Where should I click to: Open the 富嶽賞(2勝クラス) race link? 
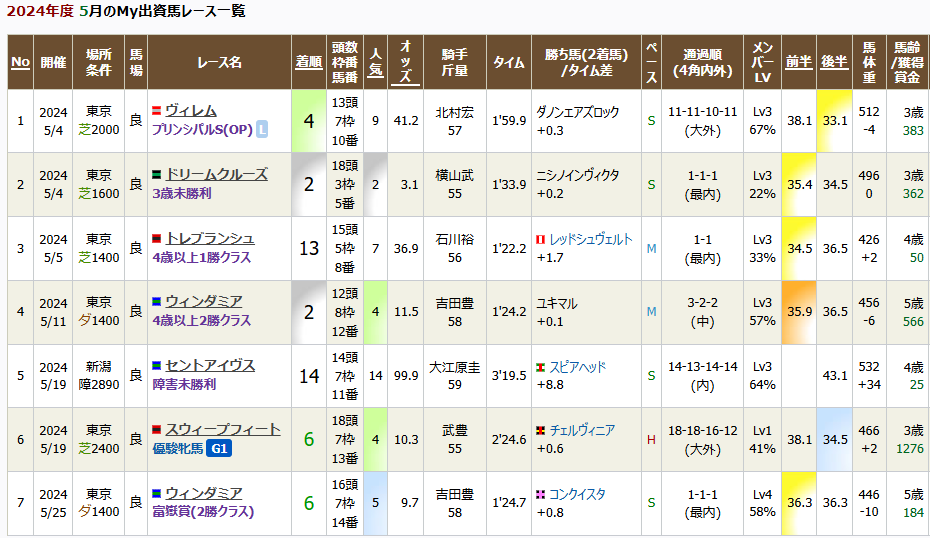point(202,512)
